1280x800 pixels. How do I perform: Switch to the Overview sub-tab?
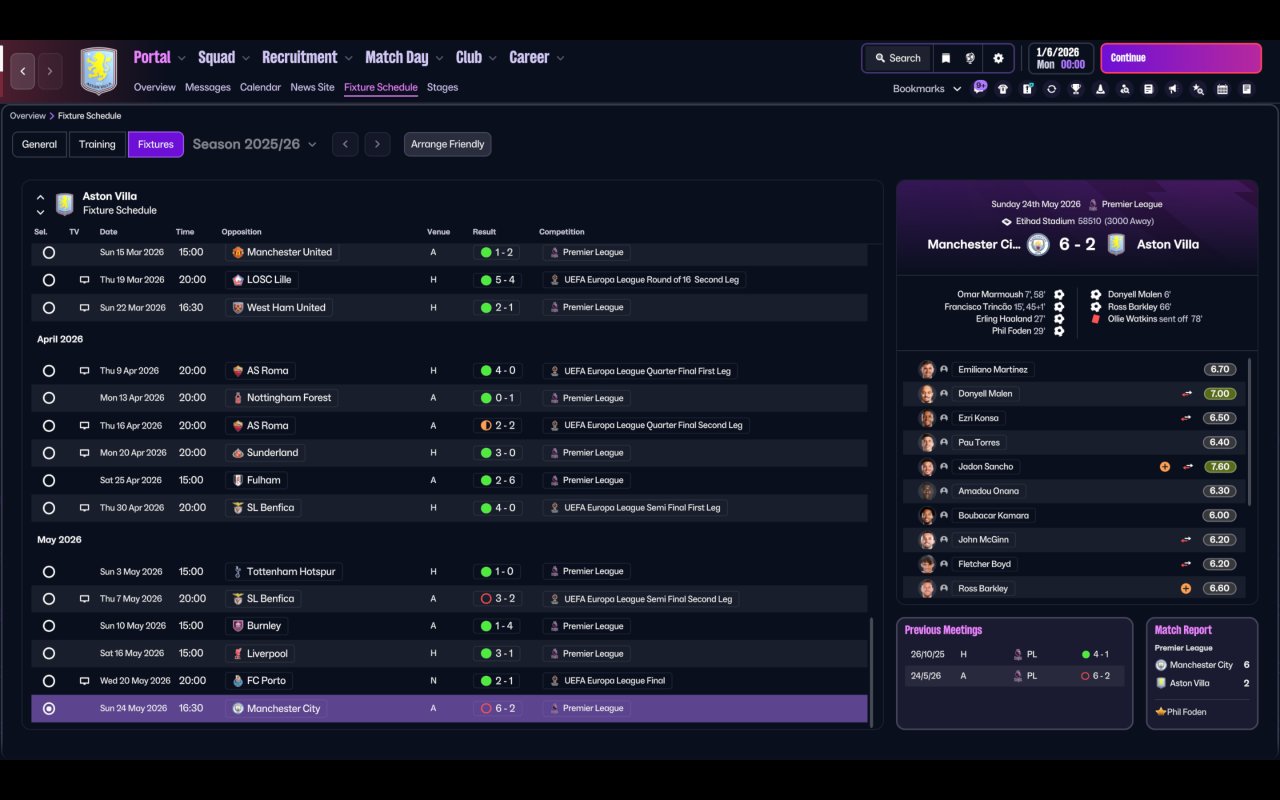coord(155,87)
